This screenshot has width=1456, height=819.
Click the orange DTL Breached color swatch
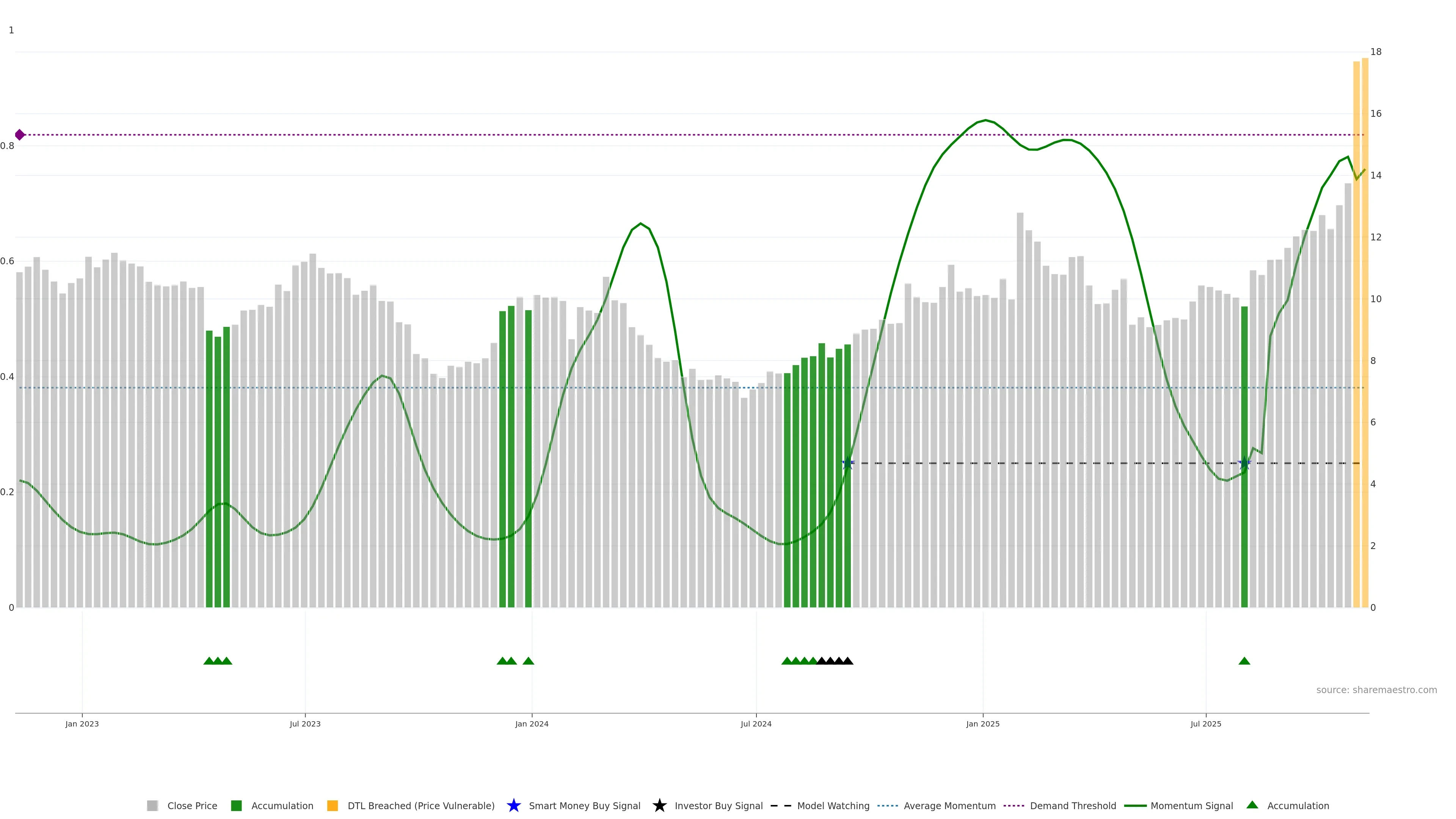tap(333, 805)
